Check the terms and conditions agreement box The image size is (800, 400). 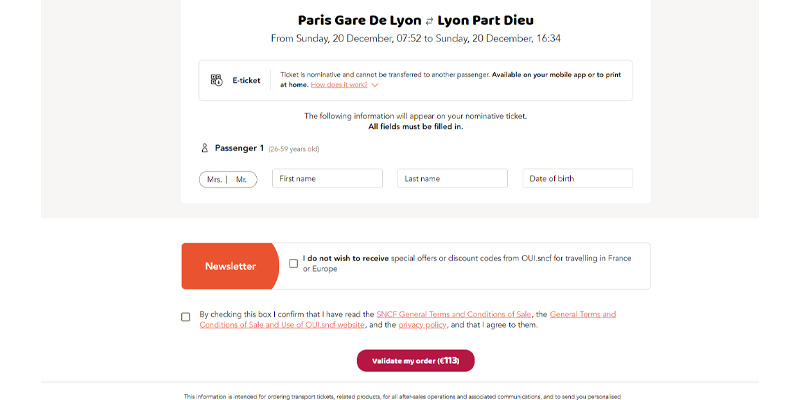[x=186, y=317]
